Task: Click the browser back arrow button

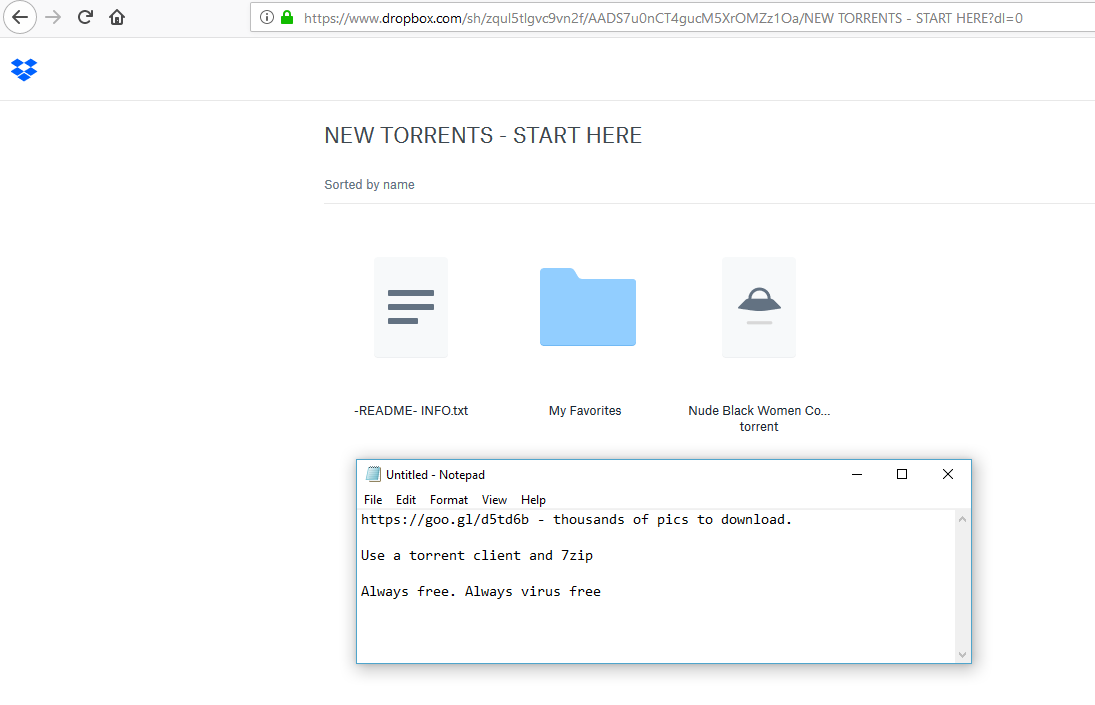Action: [x=20, y=17]
